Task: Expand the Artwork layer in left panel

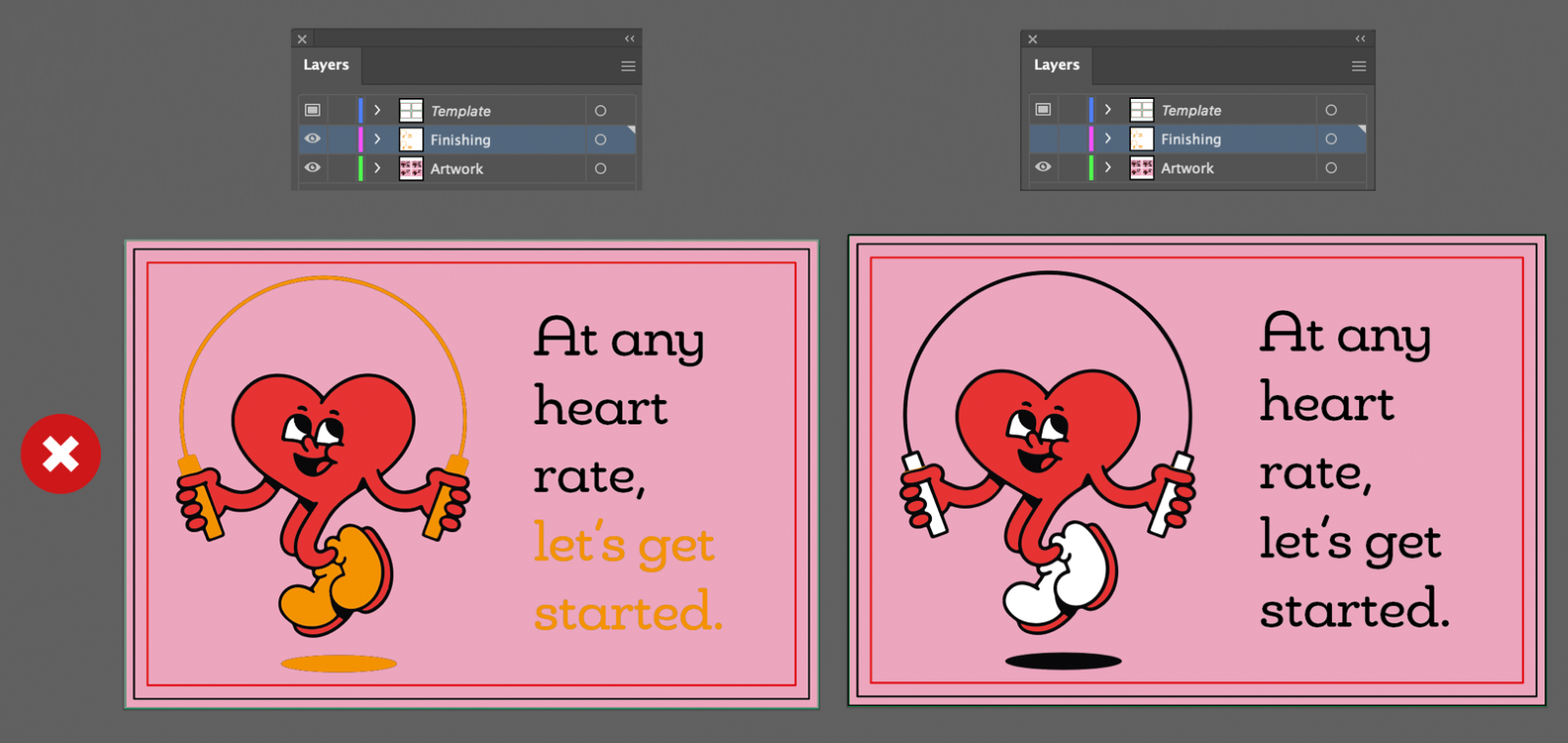Action: coord(377,168)
